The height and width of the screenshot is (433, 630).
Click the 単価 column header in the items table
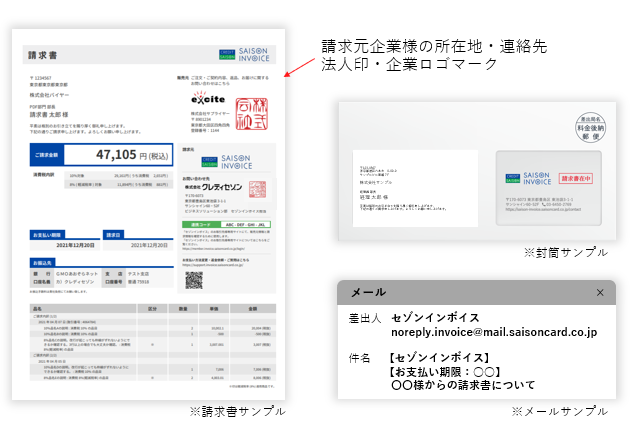pyautogui.click(x=214, y=308)
